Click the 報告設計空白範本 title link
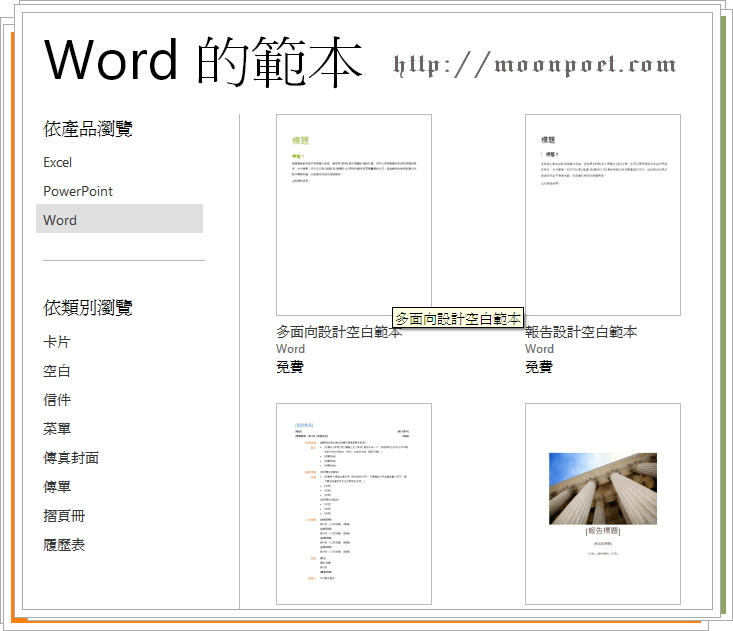The height and width of the screenshot is (631, 733). tap(581, 332)
